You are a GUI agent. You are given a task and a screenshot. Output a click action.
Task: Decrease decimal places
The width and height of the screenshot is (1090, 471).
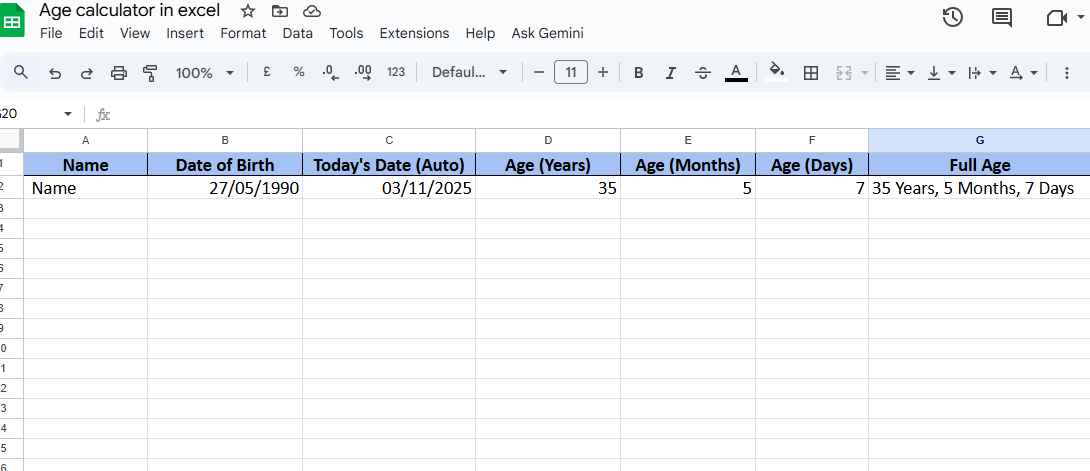(331, 73)
